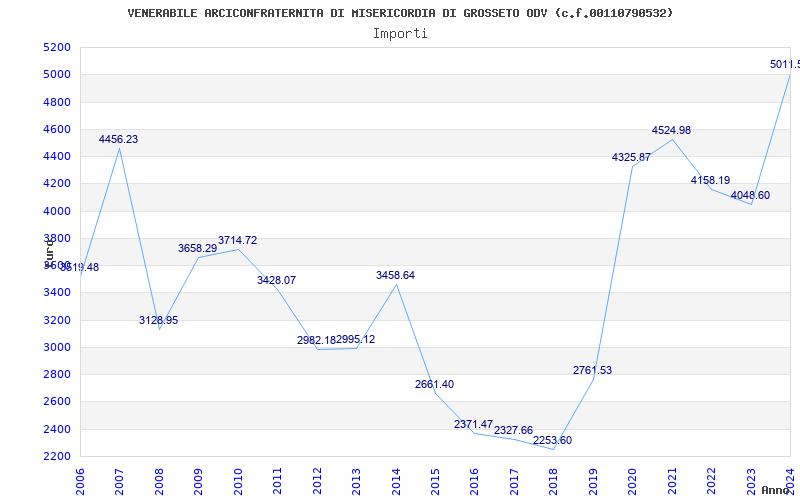The width and height of the screenshot is (800, 500).
Task: Select the 4400 y-axis value
Action: coord(57,156)
